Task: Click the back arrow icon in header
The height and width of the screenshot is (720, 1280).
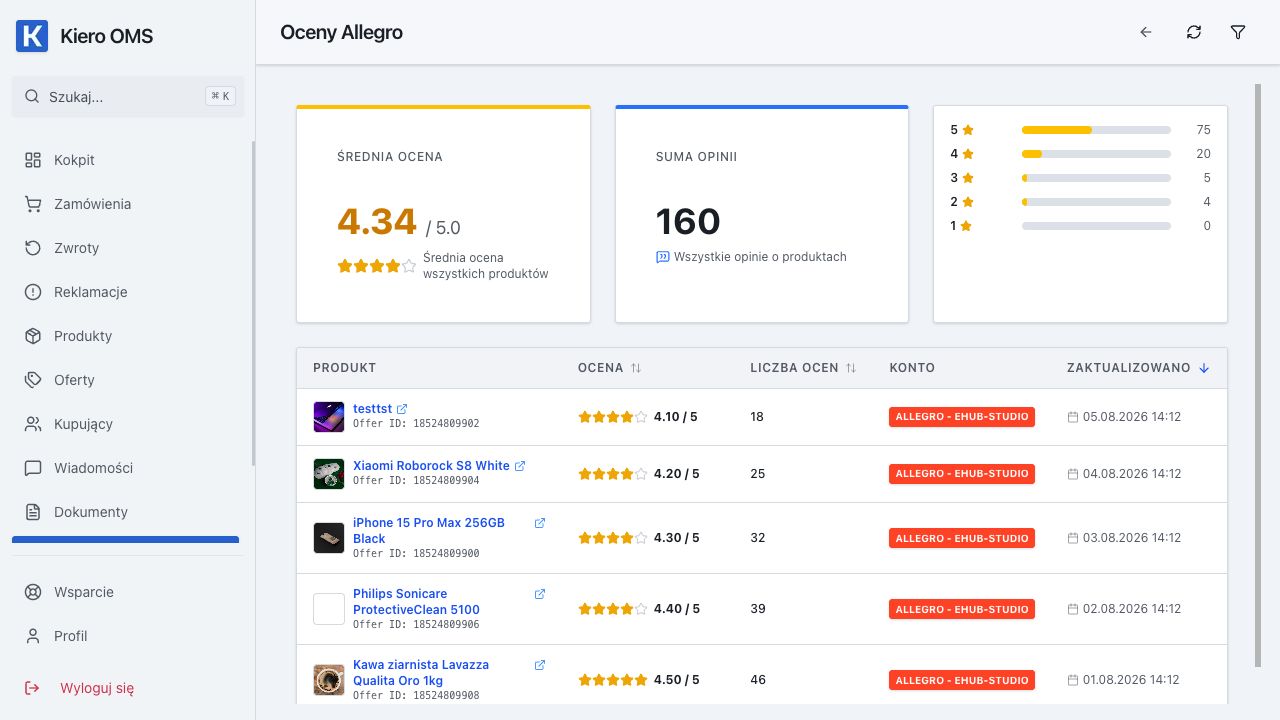Action: [1146, 32]
